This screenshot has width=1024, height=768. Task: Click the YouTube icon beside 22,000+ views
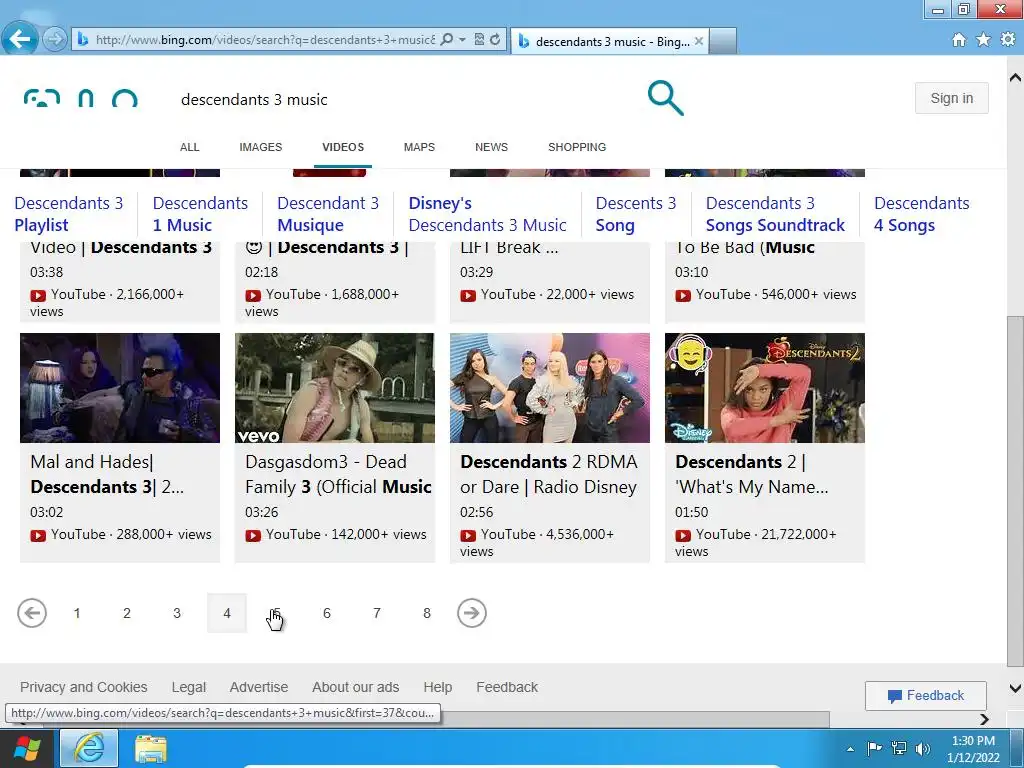[468, 295]
